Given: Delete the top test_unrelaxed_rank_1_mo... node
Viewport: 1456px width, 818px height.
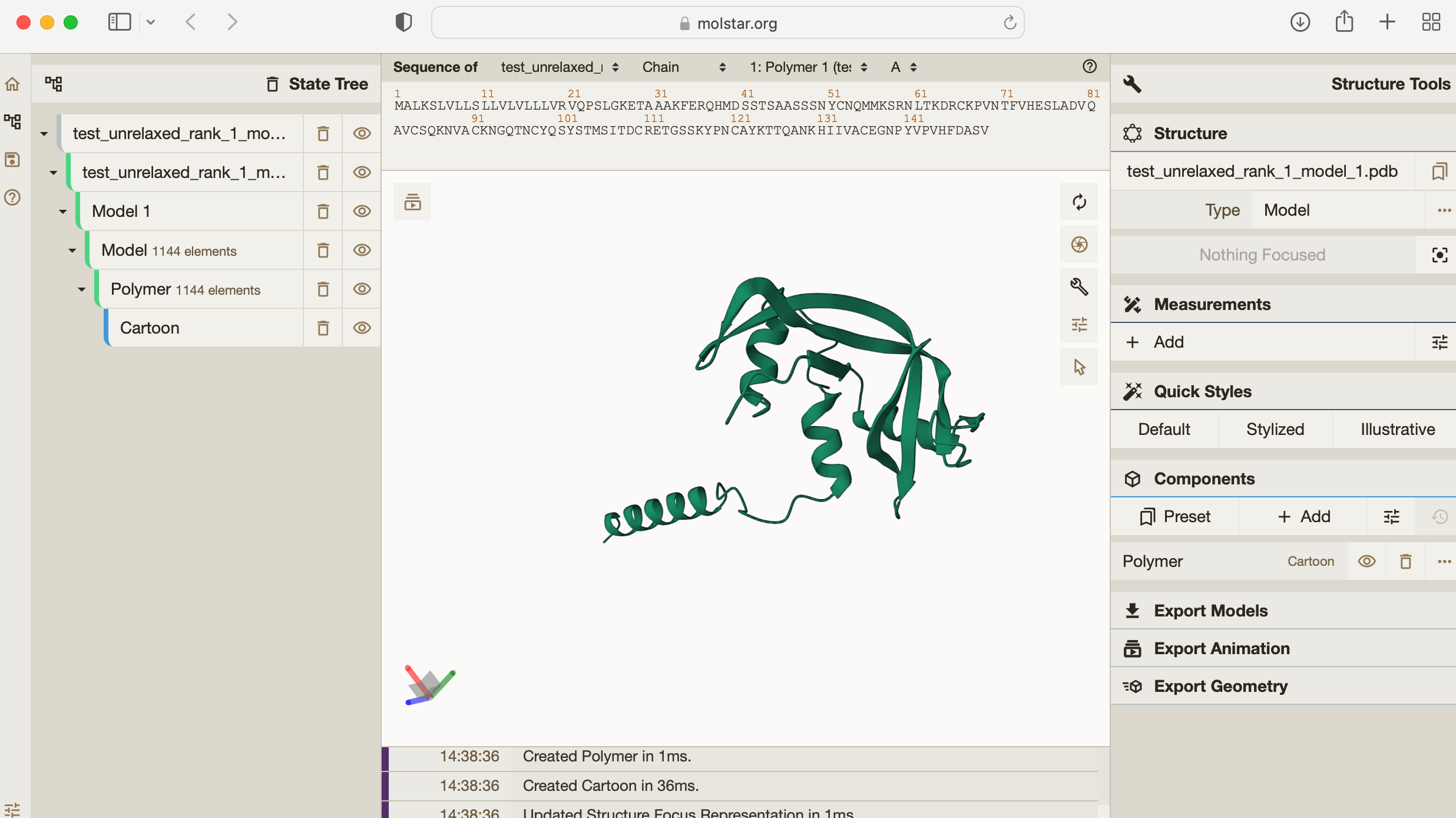Looking at the screenshot, I should tap(323, 134).
